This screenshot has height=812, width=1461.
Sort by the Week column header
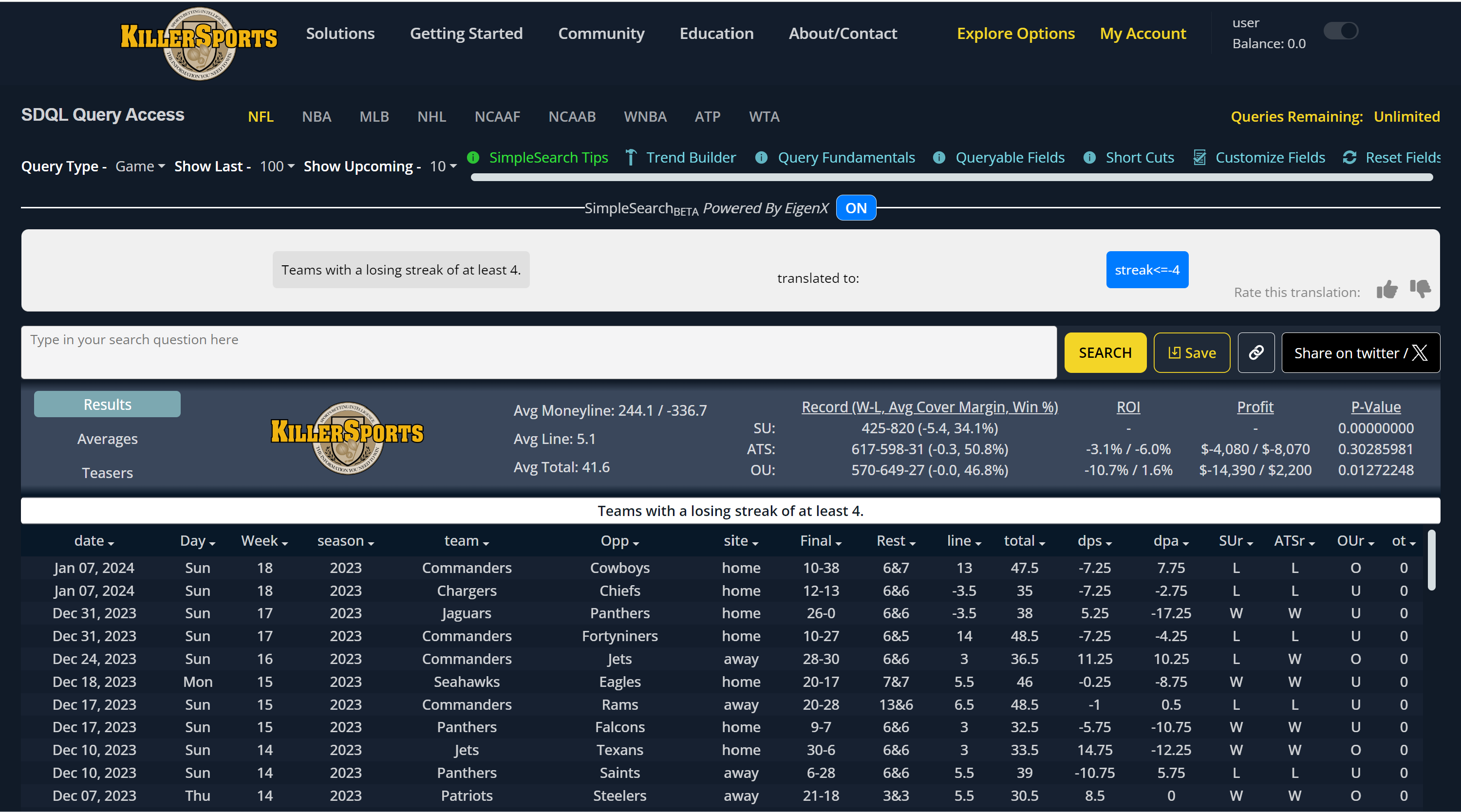(x=264, y=541)
